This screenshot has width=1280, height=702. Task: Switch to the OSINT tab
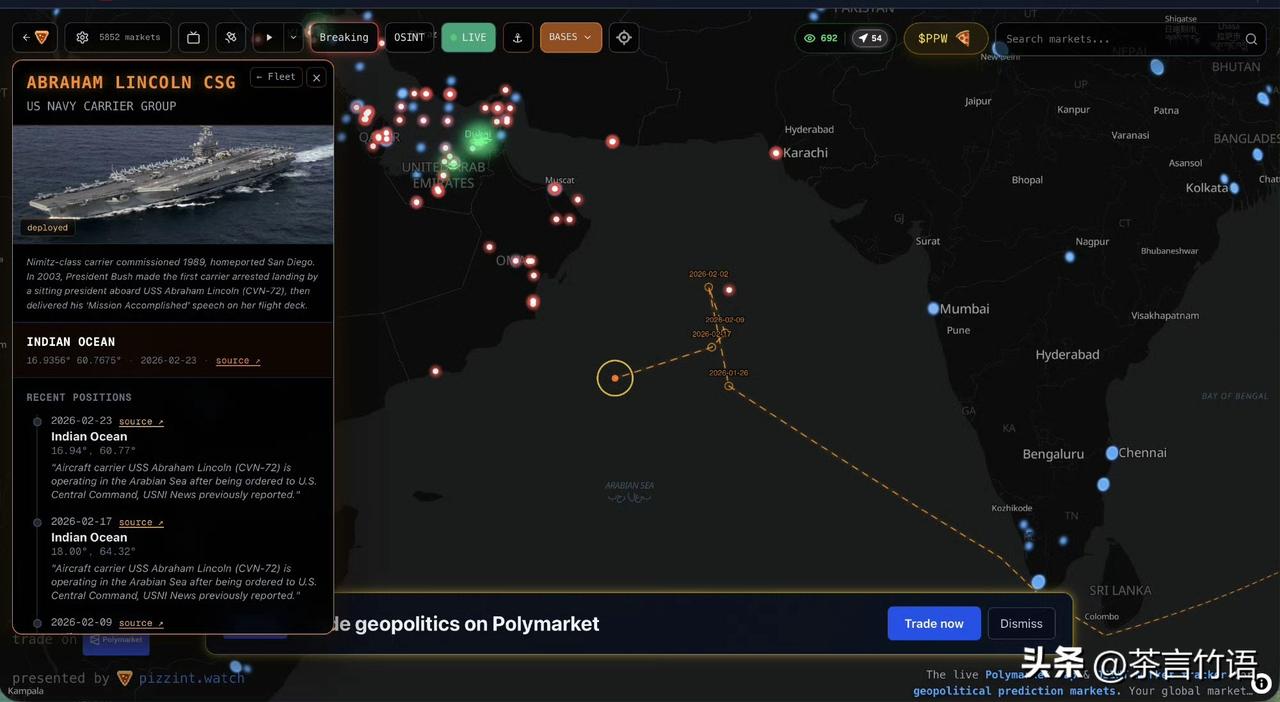(409, 38)
